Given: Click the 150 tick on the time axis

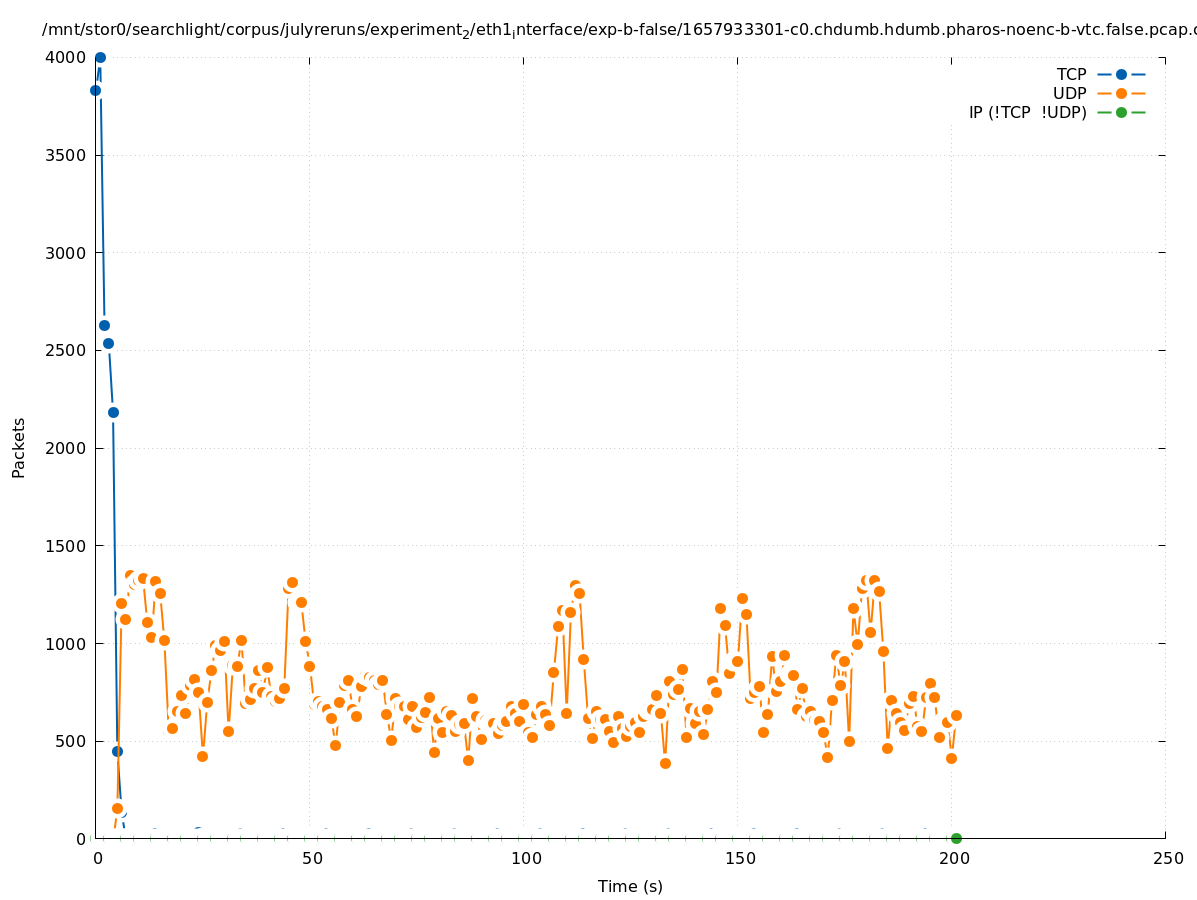Looking at the screenshot, I should click(738, 858).
